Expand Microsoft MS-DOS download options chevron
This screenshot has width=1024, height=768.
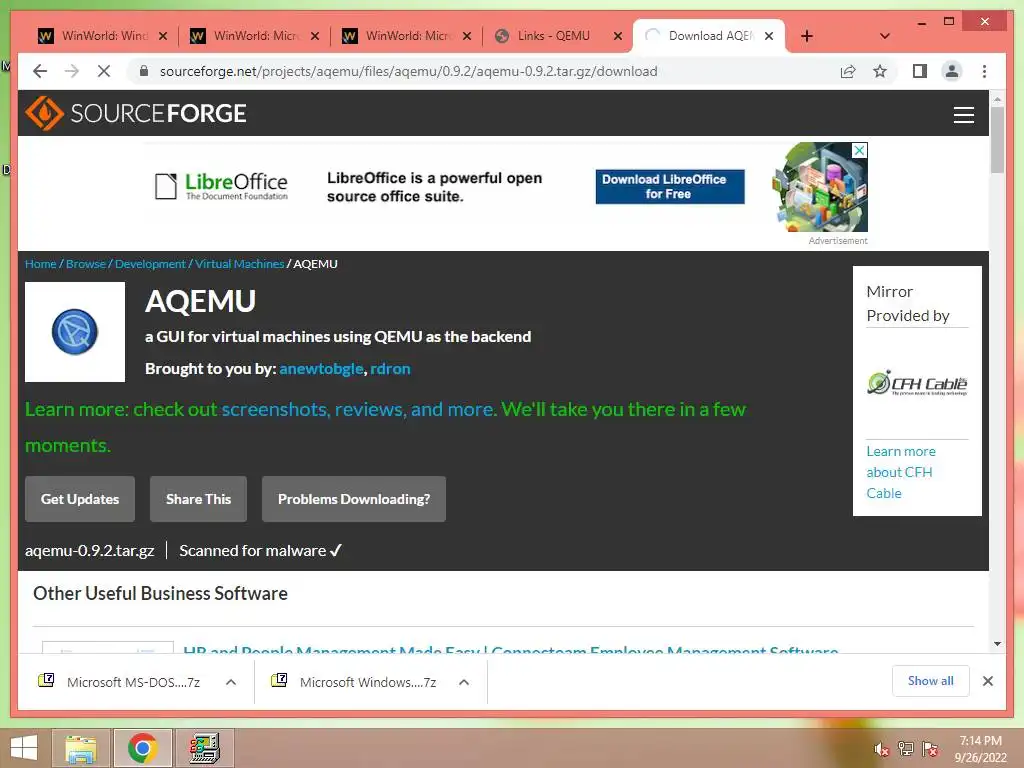(x=231, y=682)
